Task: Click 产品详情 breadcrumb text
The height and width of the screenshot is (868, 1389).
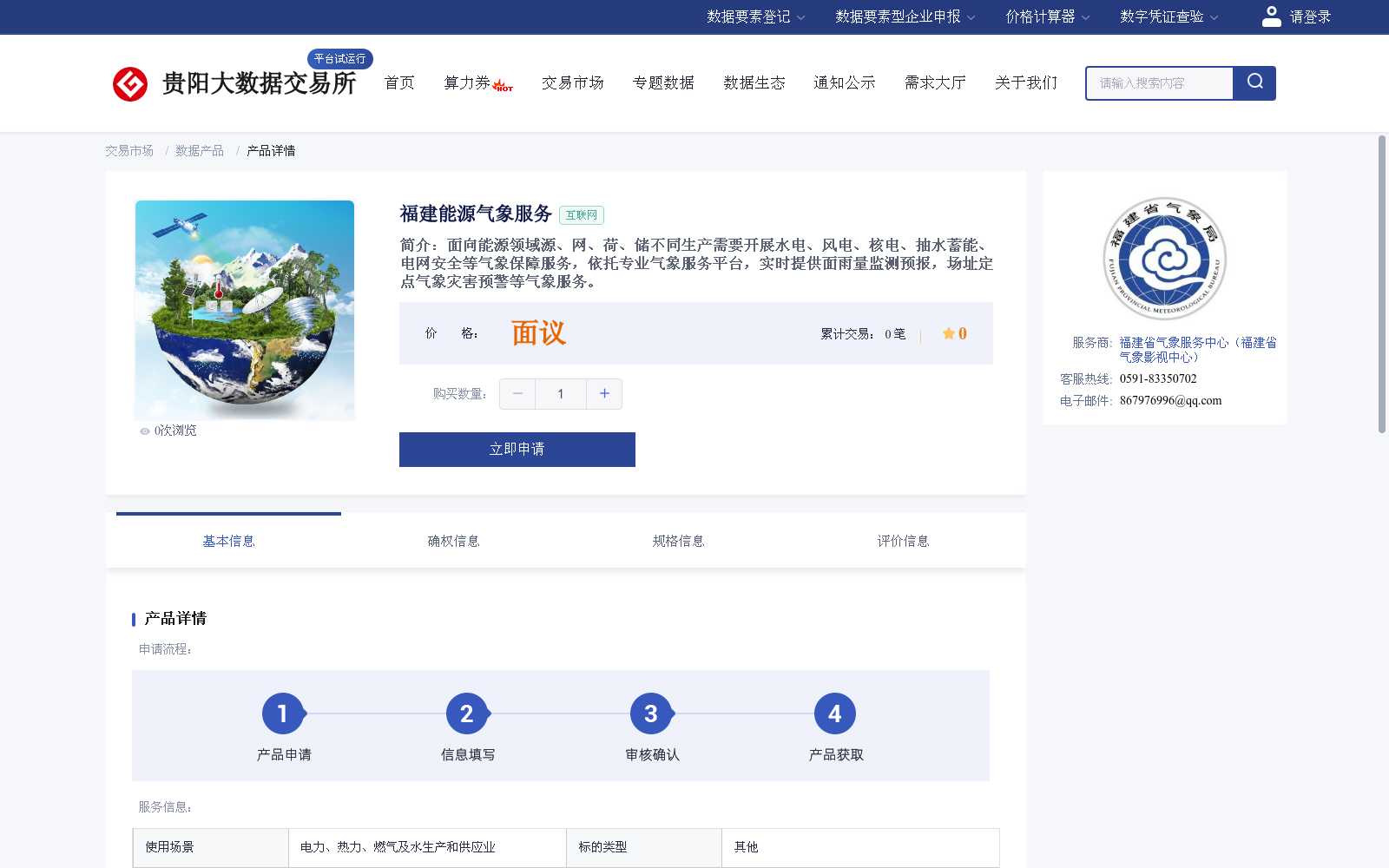Action: (x=271, y=151)
